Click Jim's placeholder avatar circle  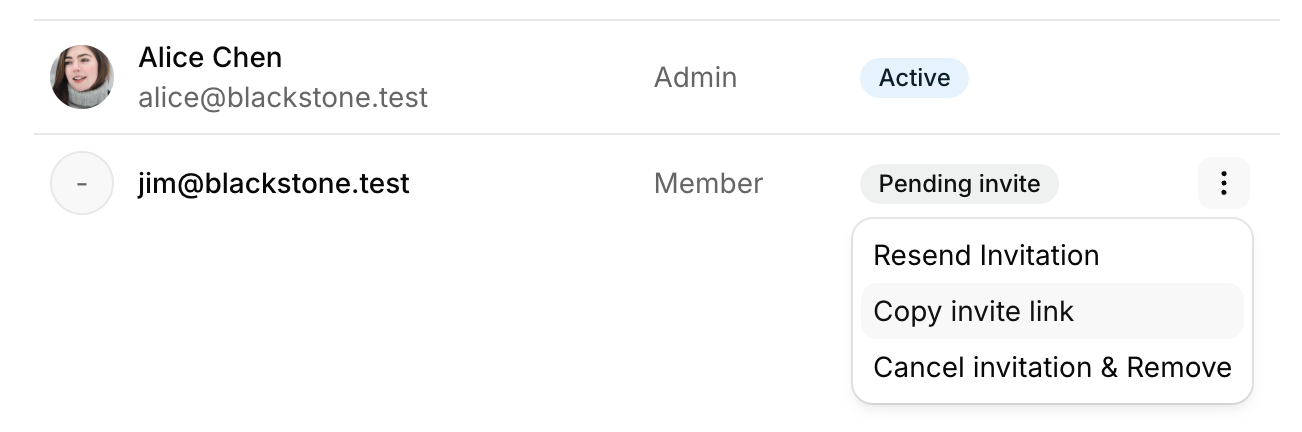(82, 183)
